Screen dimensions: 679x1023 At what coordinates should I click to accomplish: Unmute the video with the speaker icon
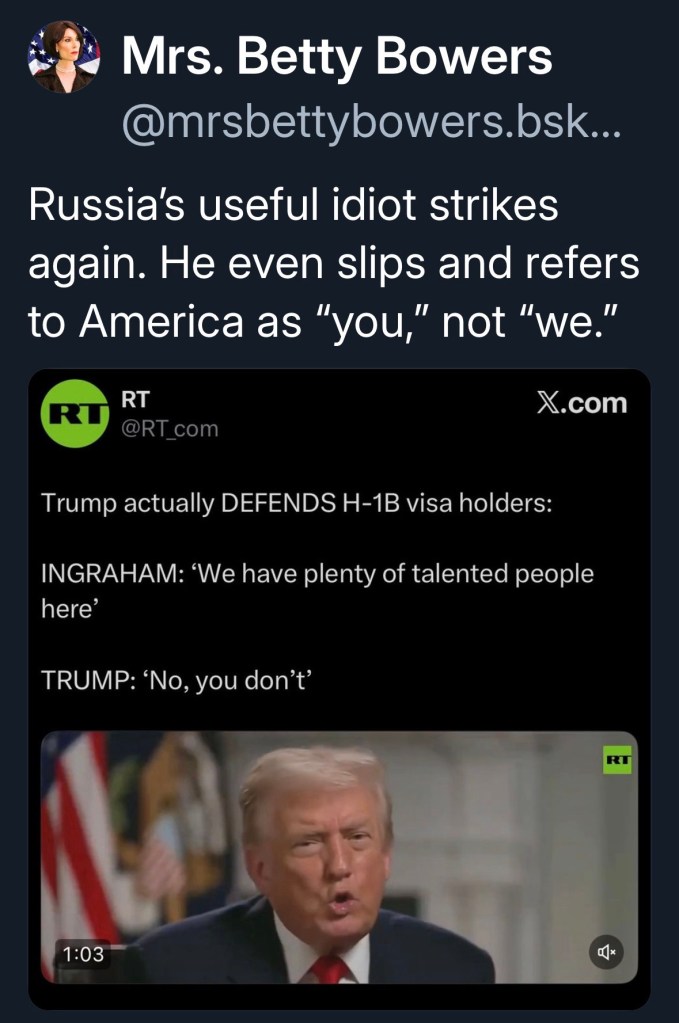coord(606,952)
